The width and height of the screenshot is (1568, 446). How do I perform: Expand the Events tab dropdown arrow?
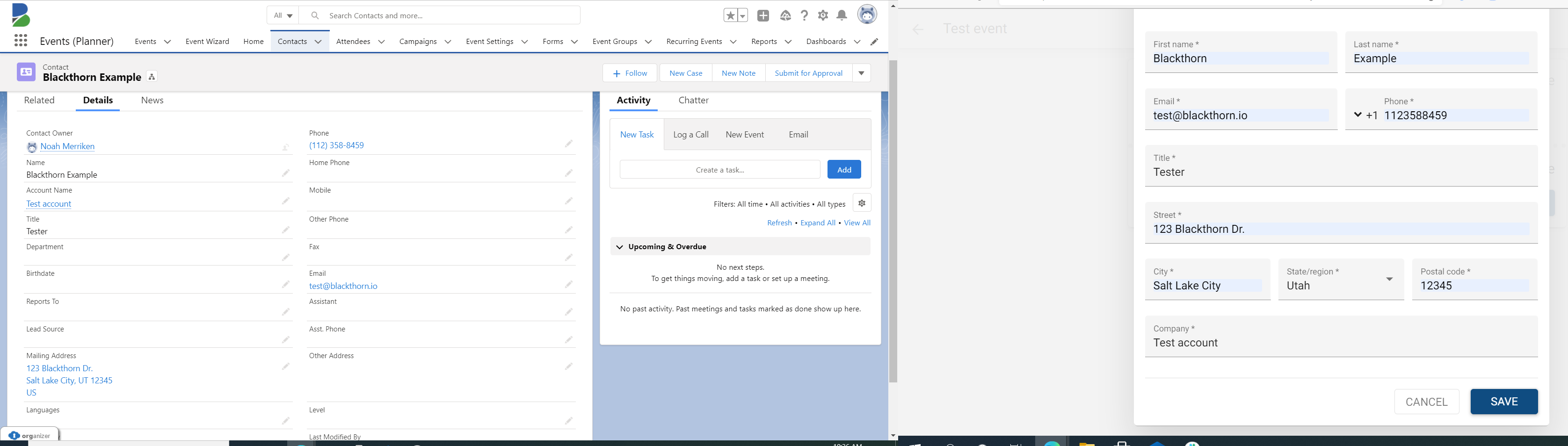[167, 42]
